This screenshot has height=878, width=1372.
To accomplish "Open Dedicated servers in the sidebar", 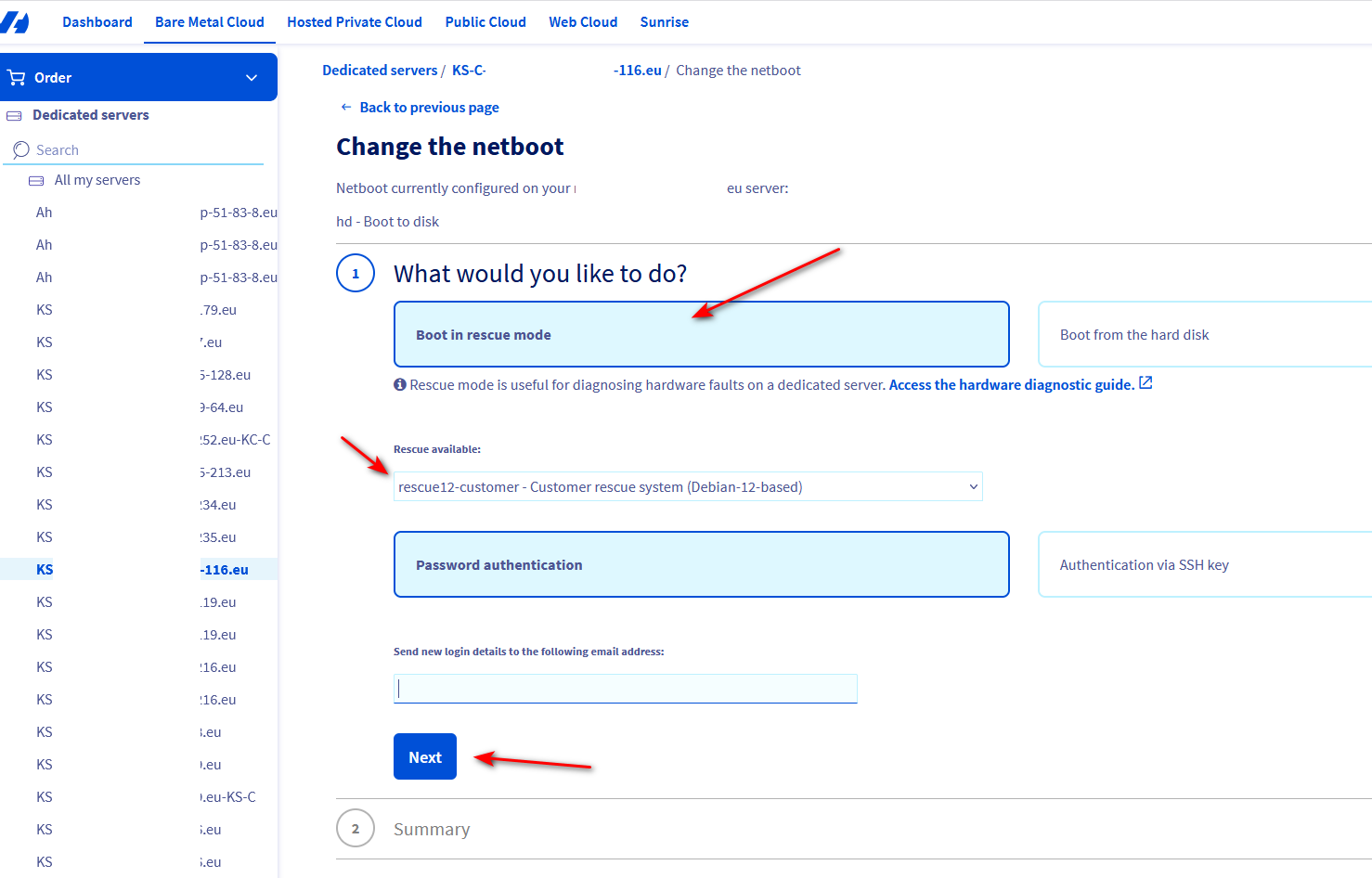I will pyautogui.click(x=91, y=115).
